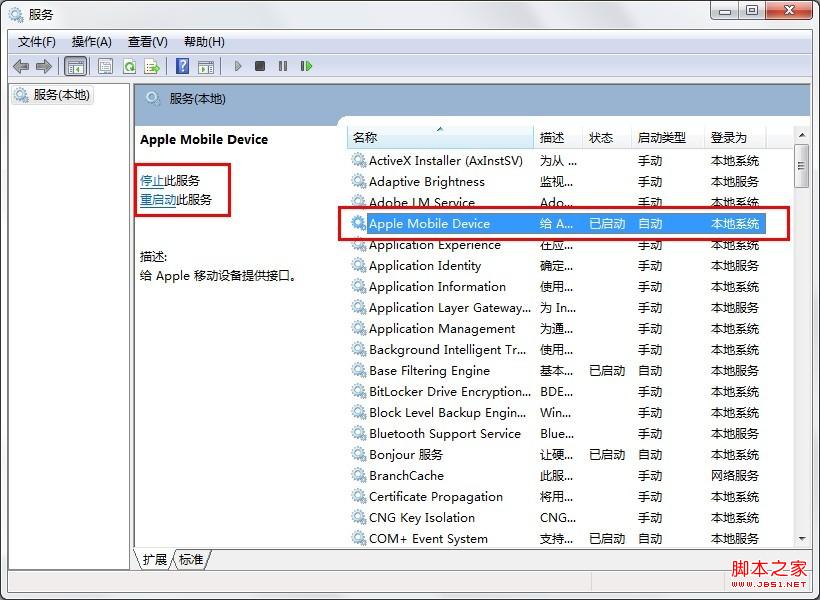Select the Application Identity service
This screenshot has height=600, width=820.
(x=556, y=265)
